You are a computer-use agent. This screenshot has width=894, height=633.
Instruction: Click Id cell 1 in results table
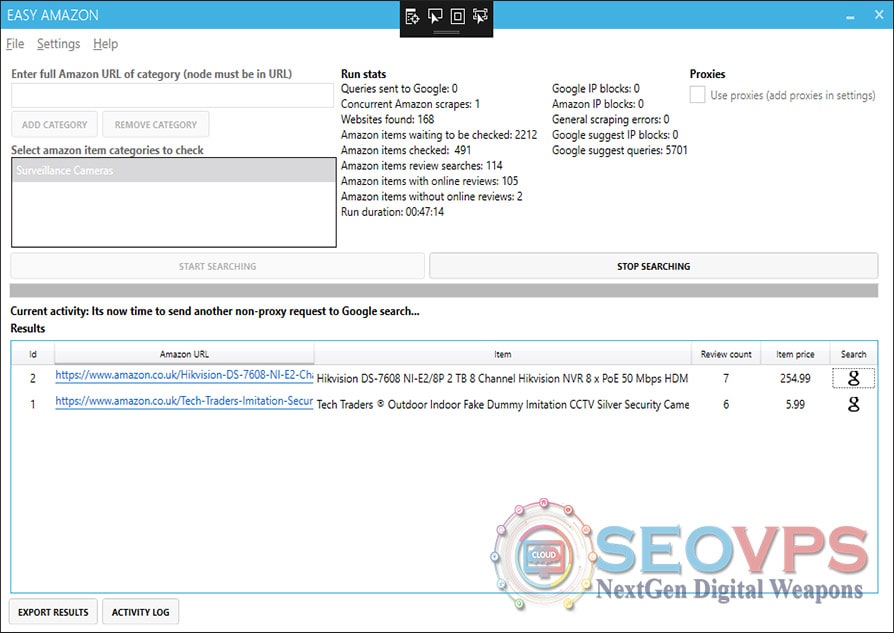32,404
